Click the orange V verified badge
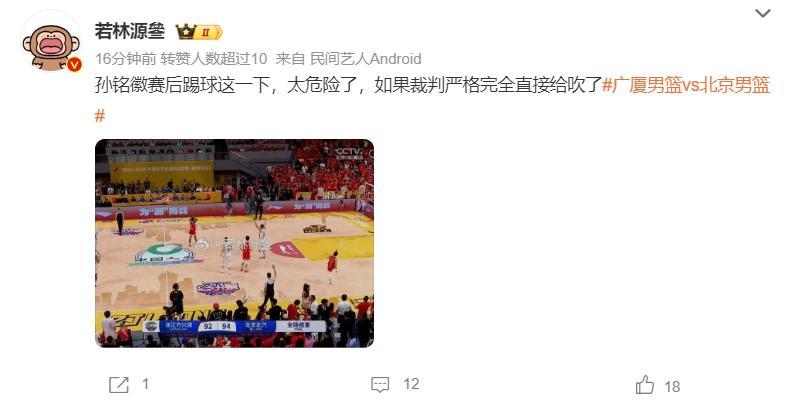This screenshot has width=790, height=408. point(74,64)
